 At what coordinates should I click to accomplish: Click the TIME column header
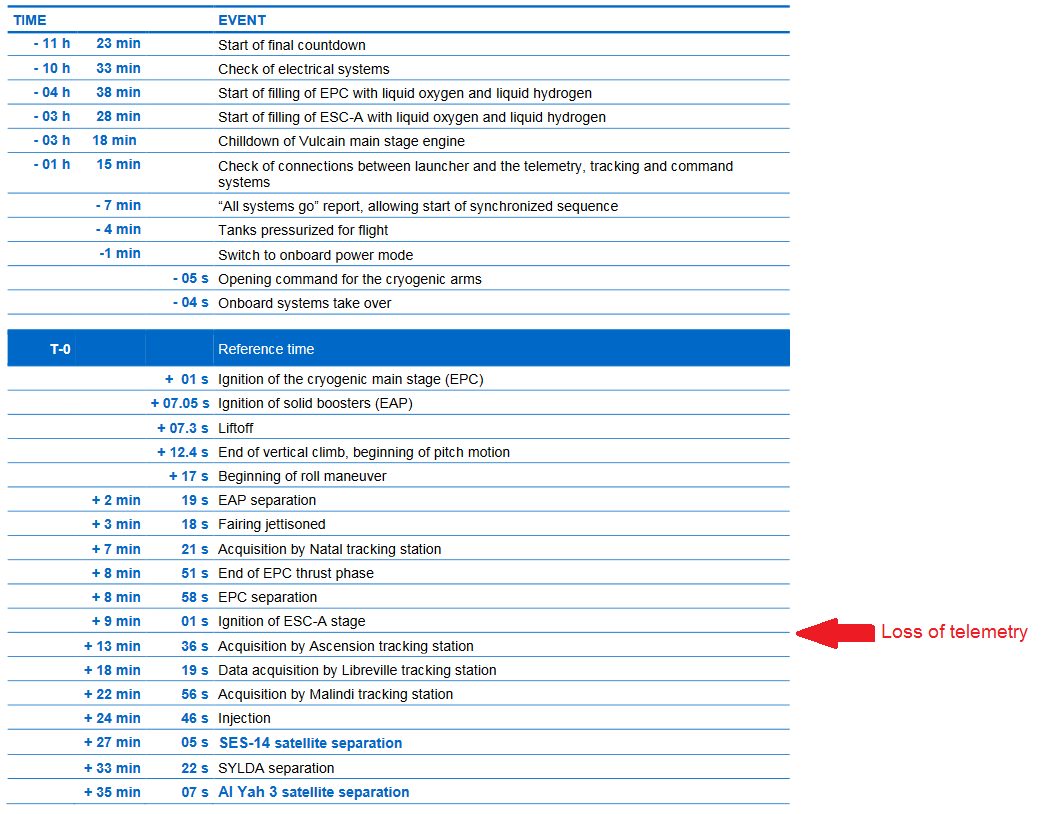30,20
